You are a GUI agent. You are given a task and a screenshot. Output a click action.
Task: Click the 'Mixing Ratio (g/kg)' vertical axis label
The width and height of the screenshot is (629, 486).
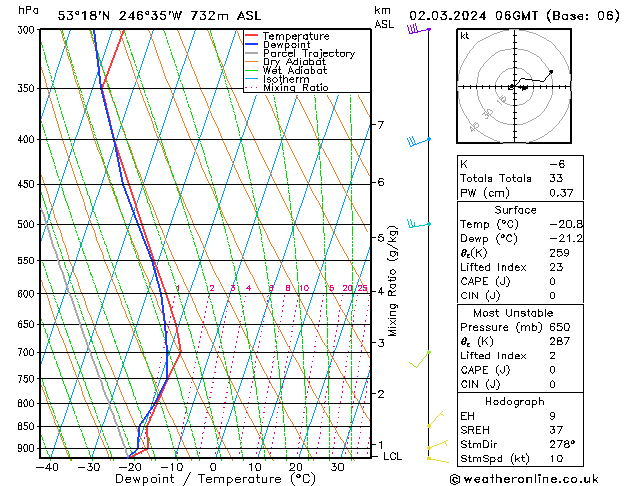pos(392,281)
